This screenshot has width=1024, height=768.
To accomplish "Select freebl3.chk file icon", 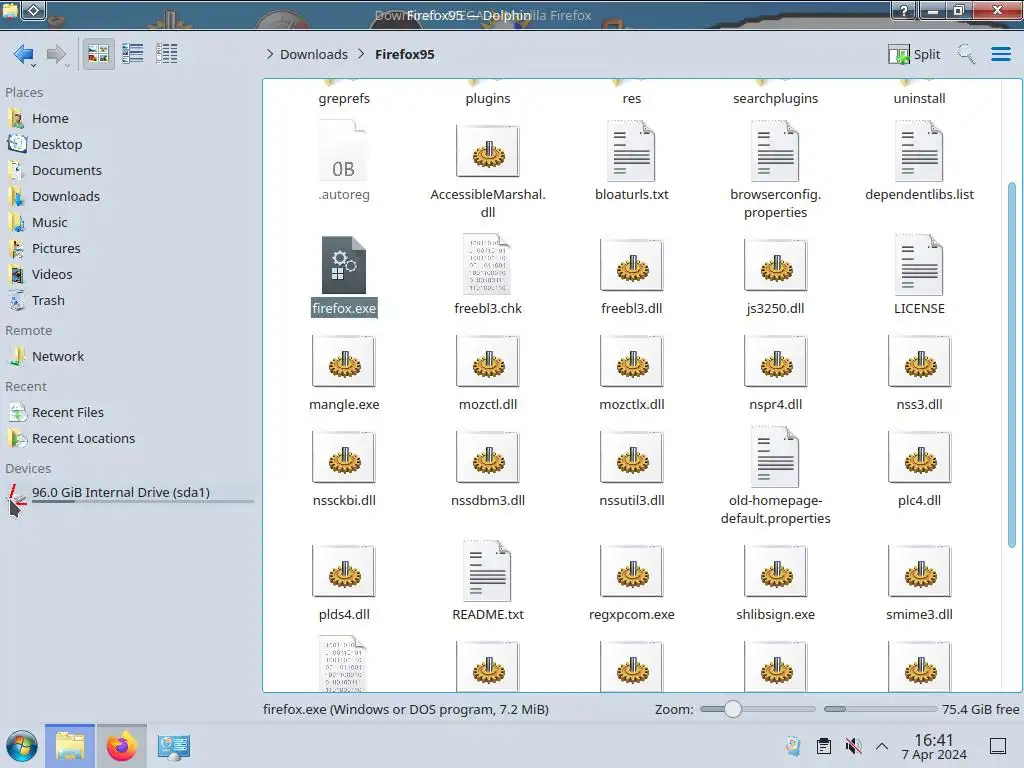I will point(488,264).
